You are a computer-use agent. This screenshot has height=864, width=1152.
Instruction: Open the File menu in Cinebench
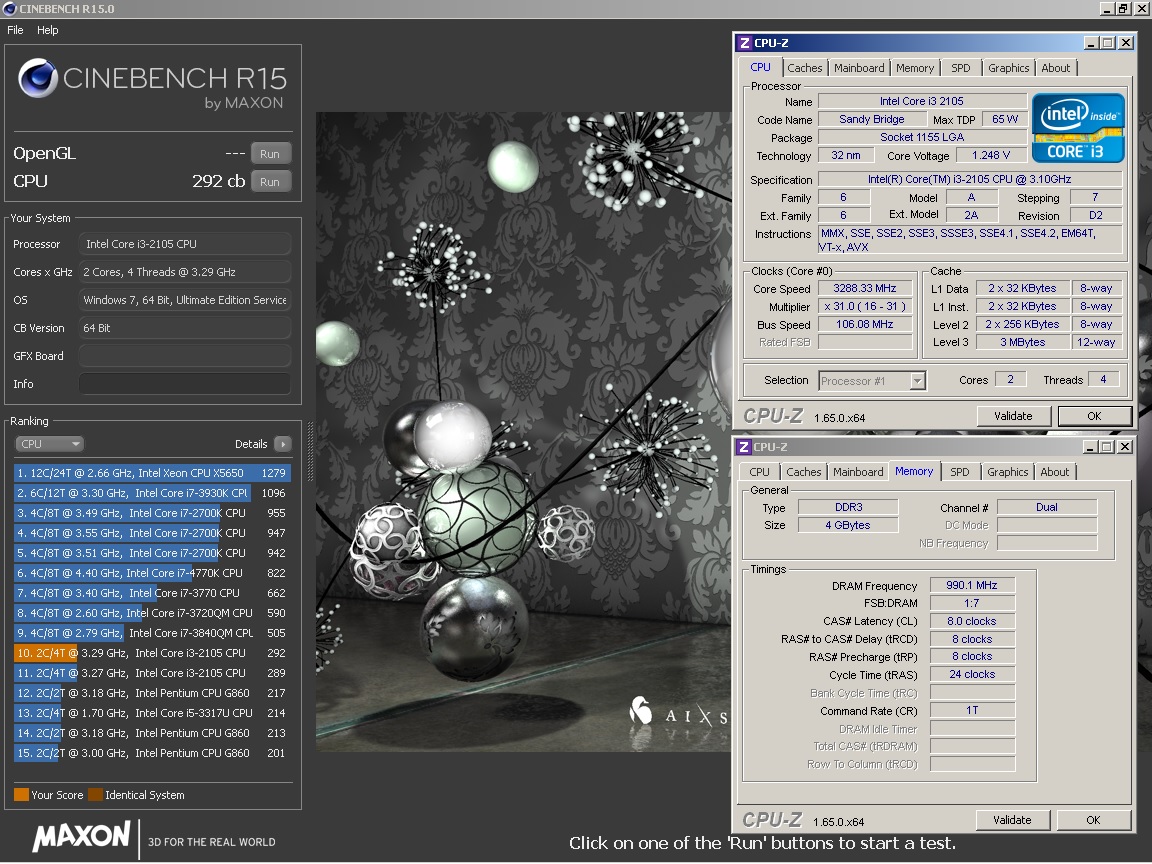[15, 30]
